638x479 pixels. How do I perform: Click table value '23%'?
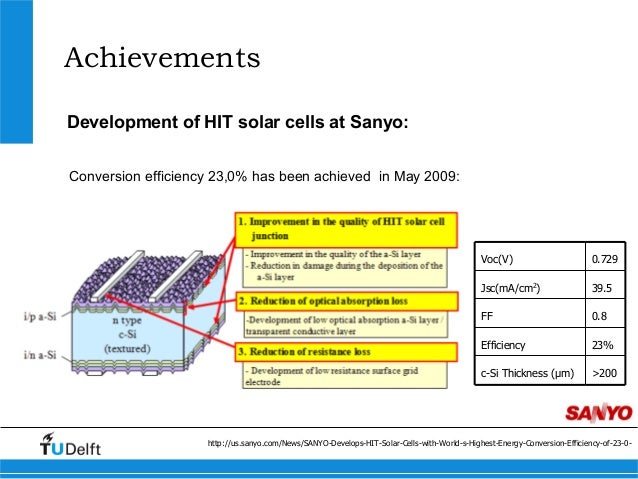coord(605,342)
